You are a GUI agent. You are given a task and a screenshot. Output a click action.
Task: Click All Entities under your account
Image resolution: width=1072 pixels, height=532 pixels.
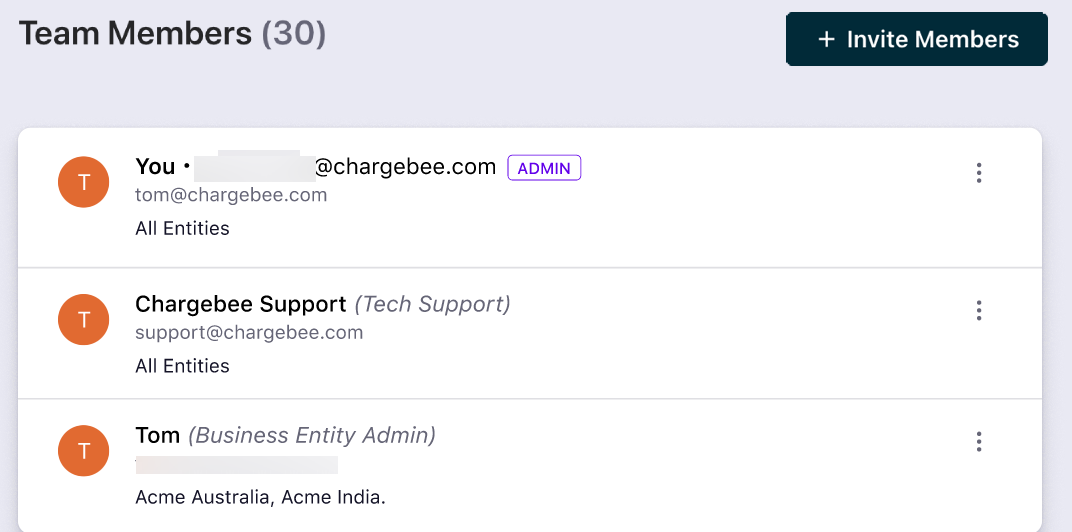point(182,229)
